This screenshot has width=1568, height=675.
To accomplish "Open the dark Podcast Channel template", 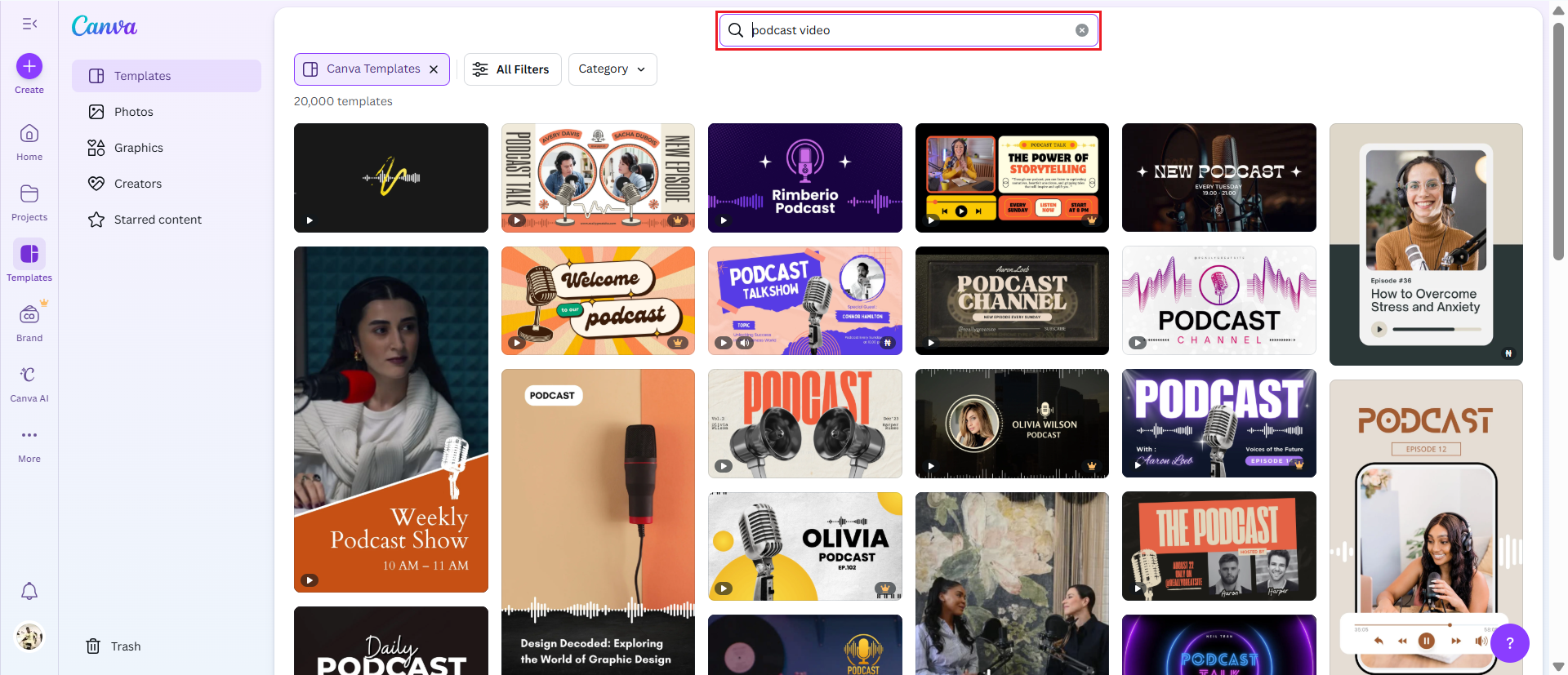I will [1012, 300].
